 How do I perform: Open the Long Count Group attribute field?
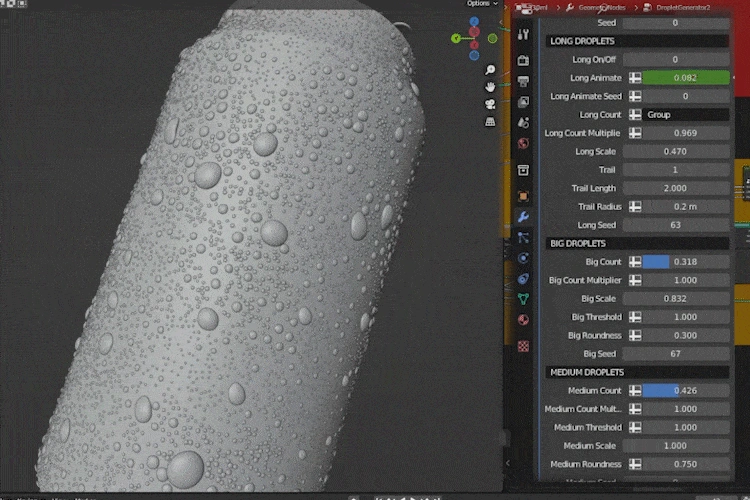point(686,115)
